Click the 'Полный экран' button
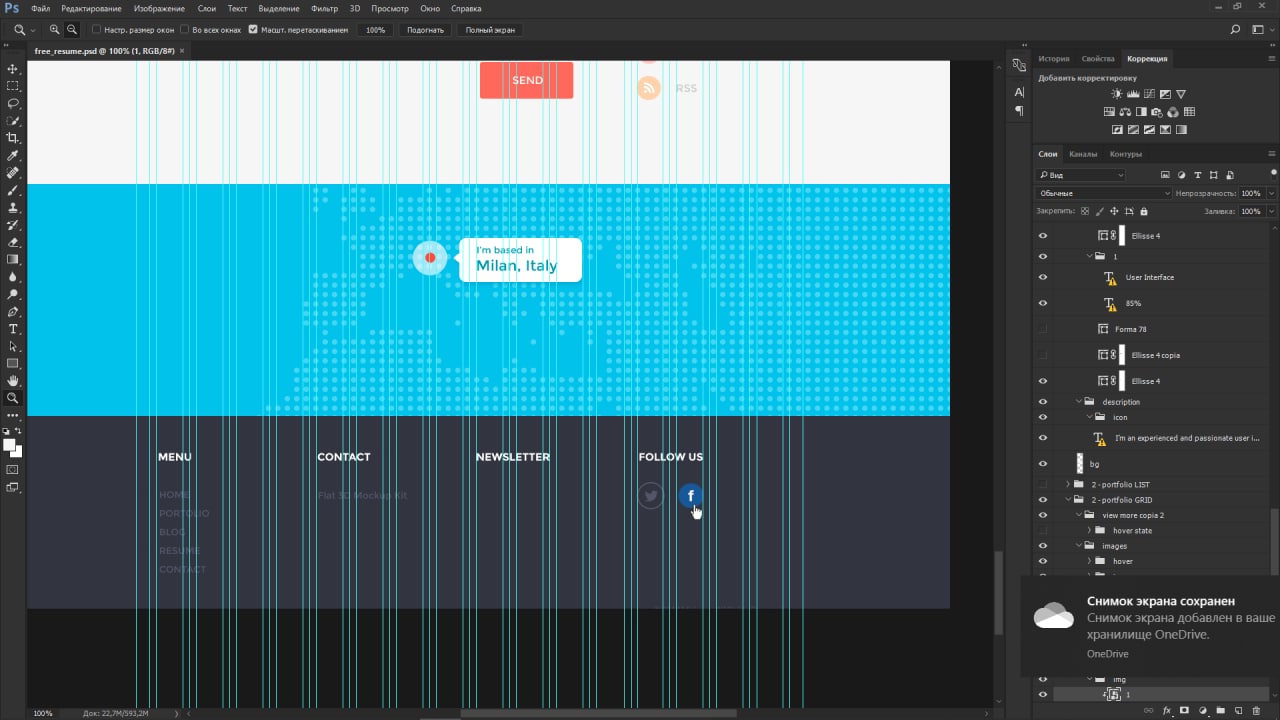The height and width of the screenshot is (720, 1280). coord(490,30)
